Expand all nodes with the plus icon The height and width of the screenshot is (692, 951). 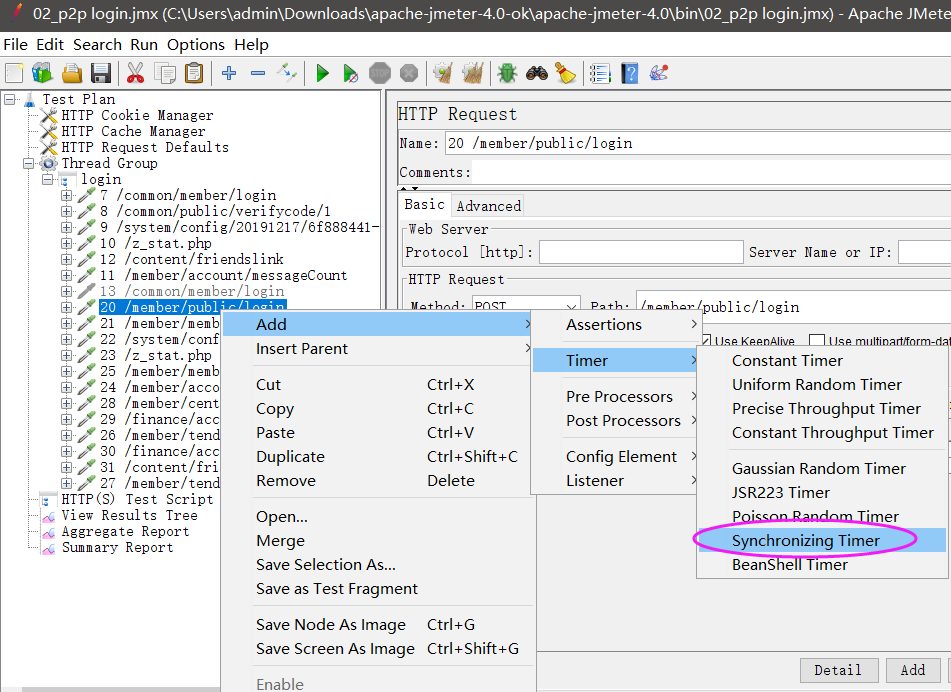[x=229, y=73]
